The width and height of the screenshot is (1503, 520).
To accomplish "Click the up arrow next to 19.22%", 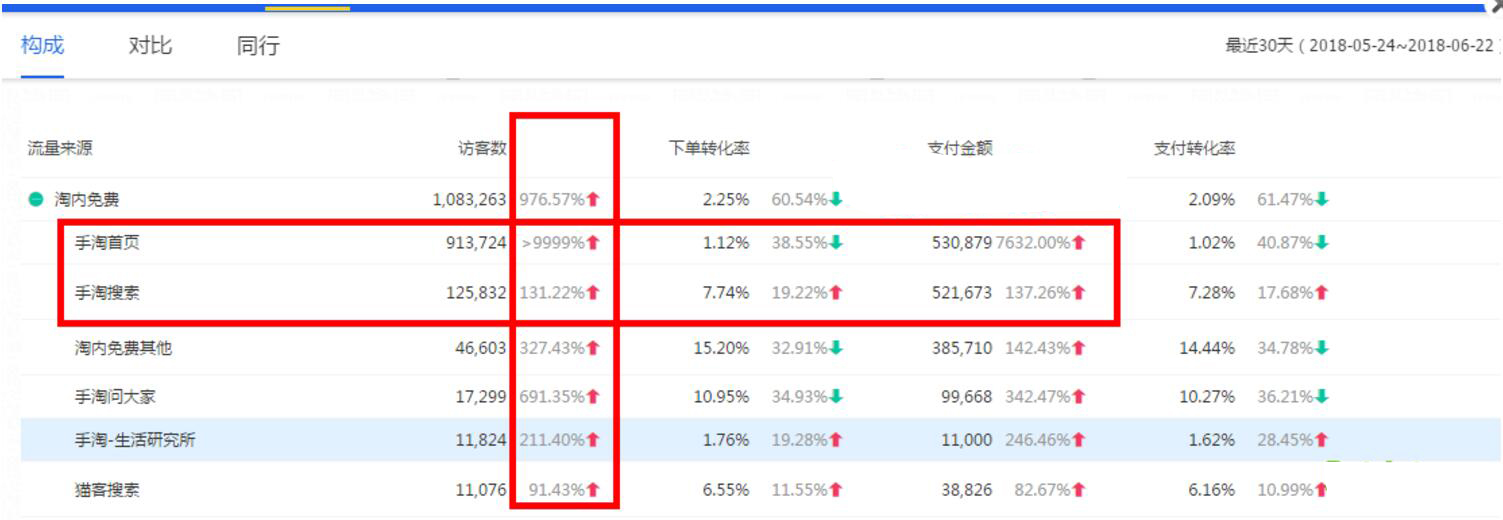I will coord(836,293).
